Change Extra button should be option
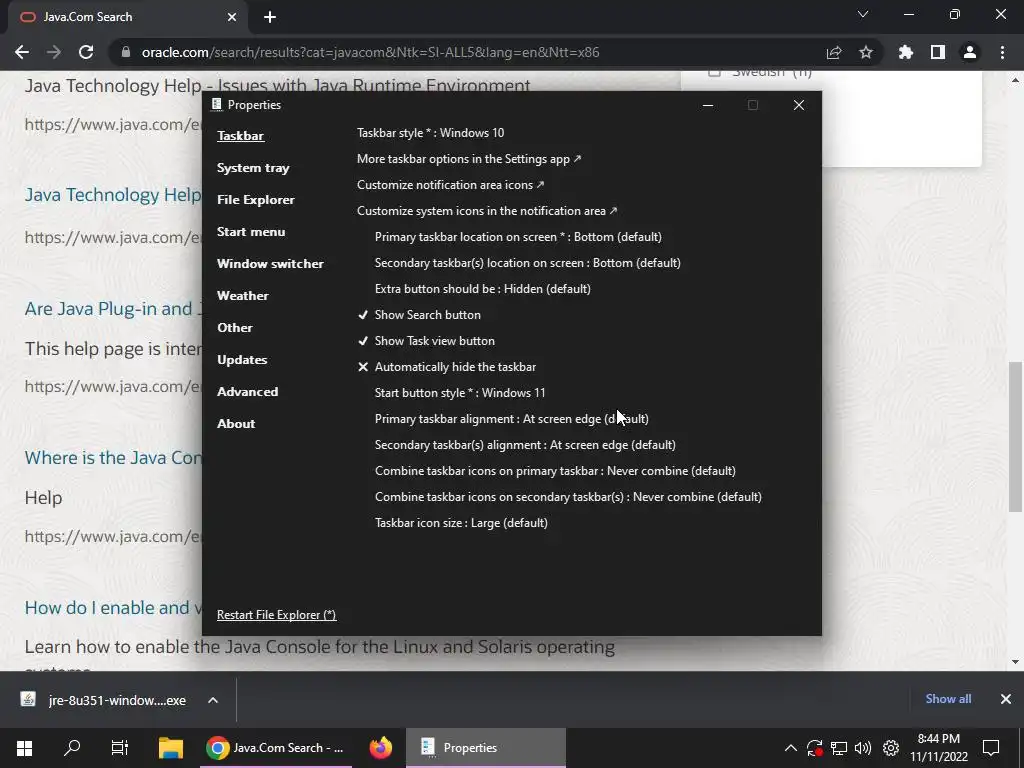This screenshot has width=1024, height=768. coord(483,289)
